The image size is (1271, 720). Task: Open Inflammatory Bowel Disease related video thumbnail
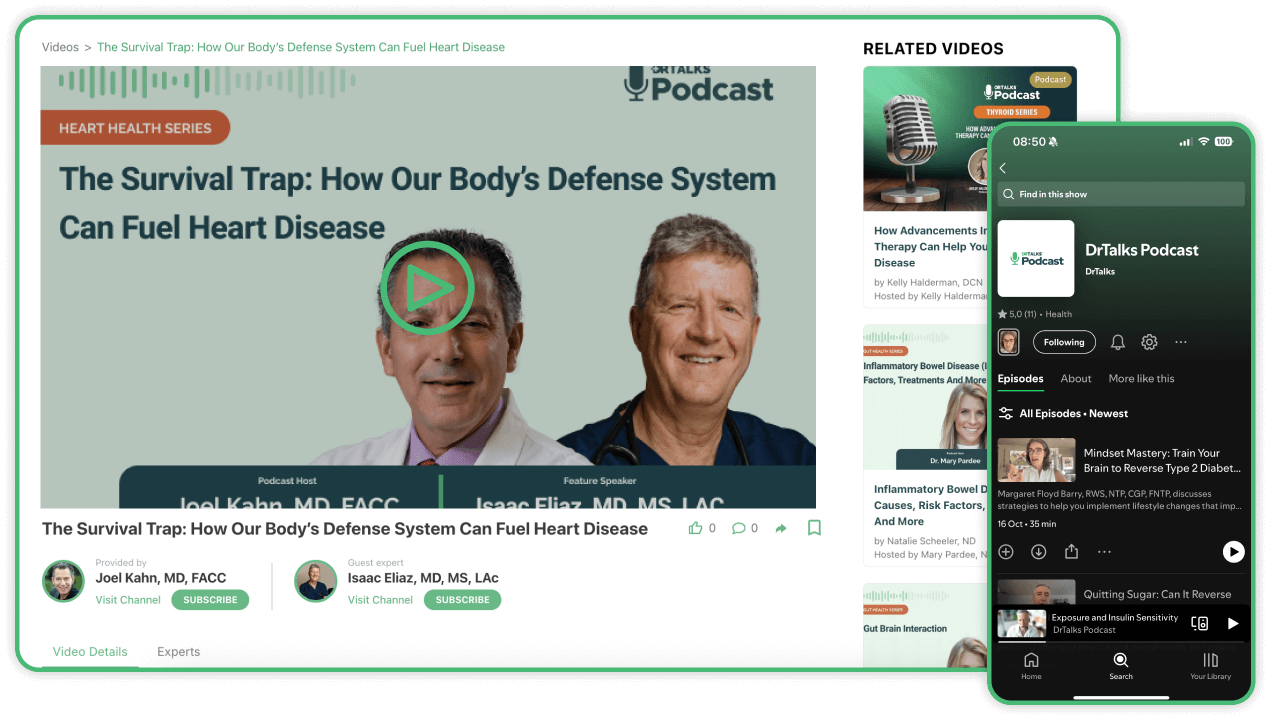coord(925,397)
